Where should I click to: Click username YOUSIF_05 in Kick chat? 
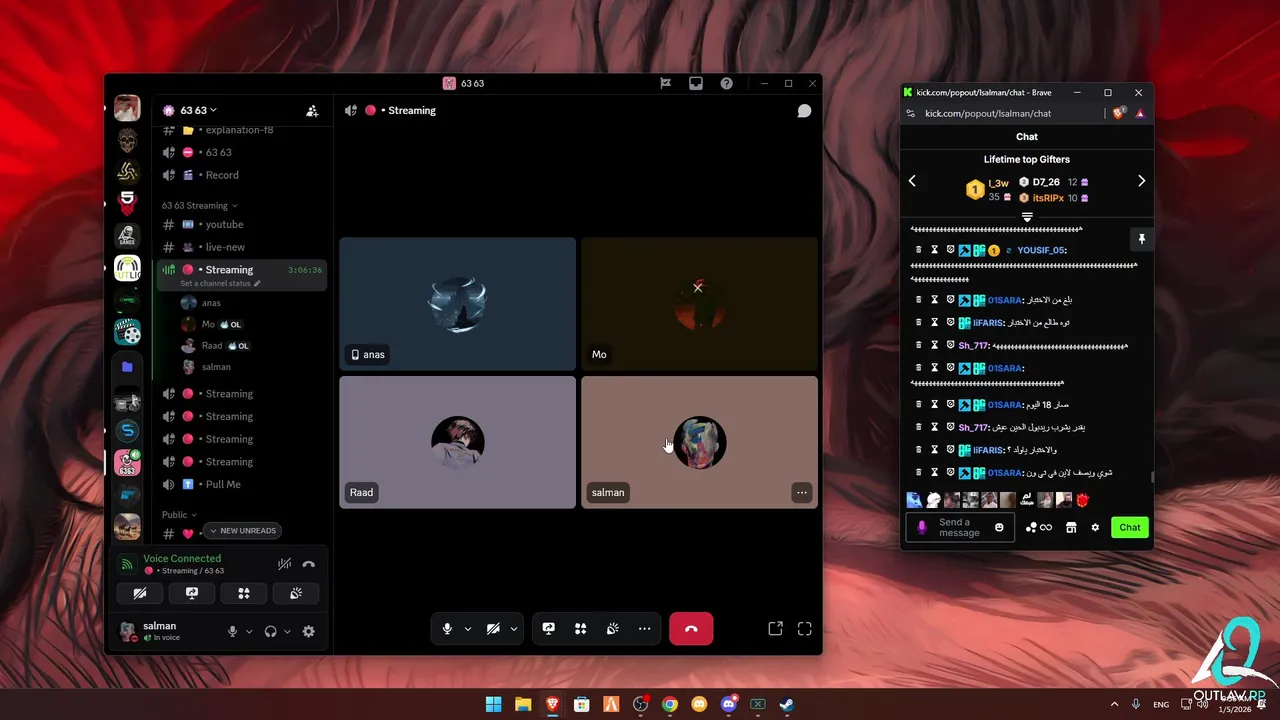(x=1041, y=250)
